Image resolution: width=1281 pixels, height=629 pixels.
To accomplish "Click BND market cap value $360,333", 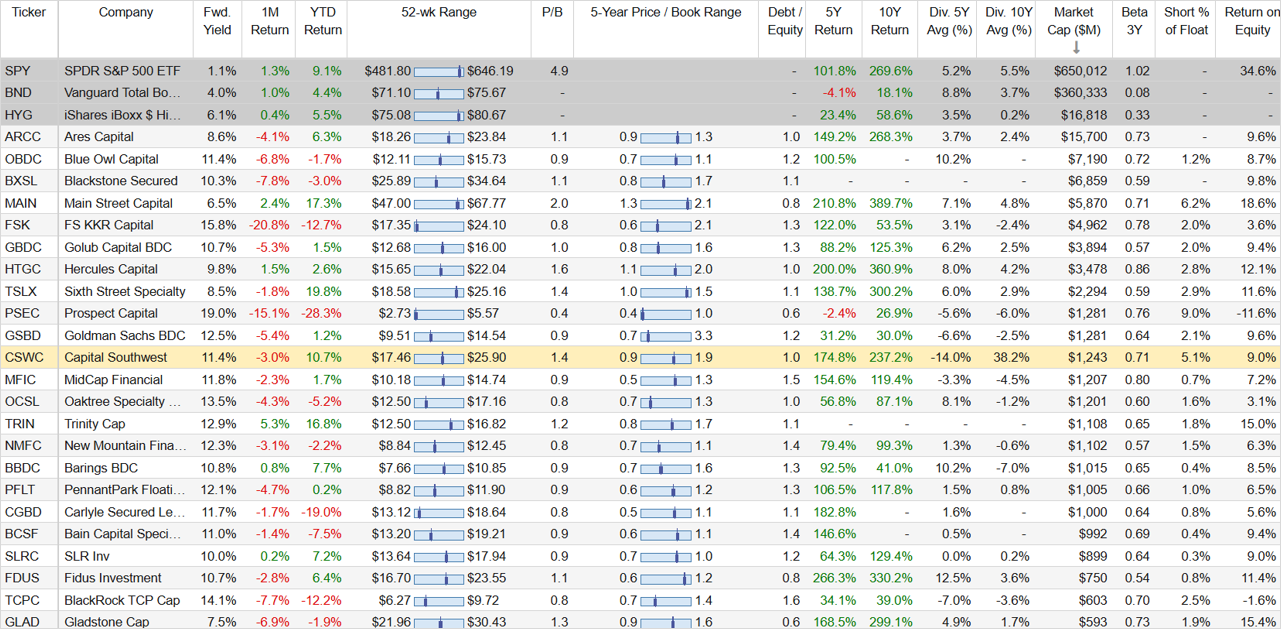I will pyautogui.click(x=1080, y=93).
